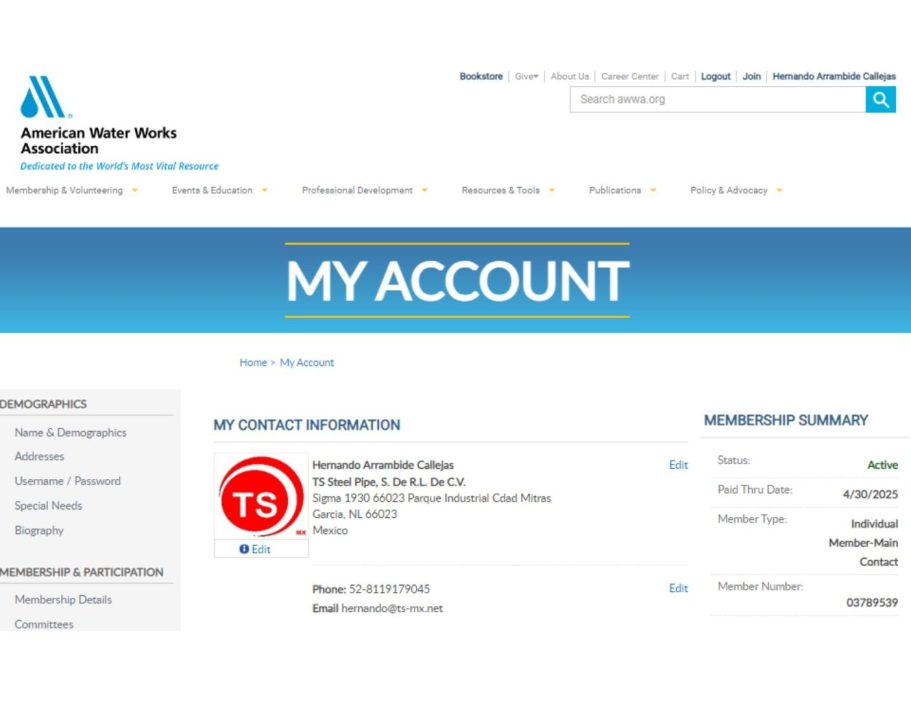Focus the Search awwa.org field
This screenshot has width=911, height=701.
coord(718,99)
